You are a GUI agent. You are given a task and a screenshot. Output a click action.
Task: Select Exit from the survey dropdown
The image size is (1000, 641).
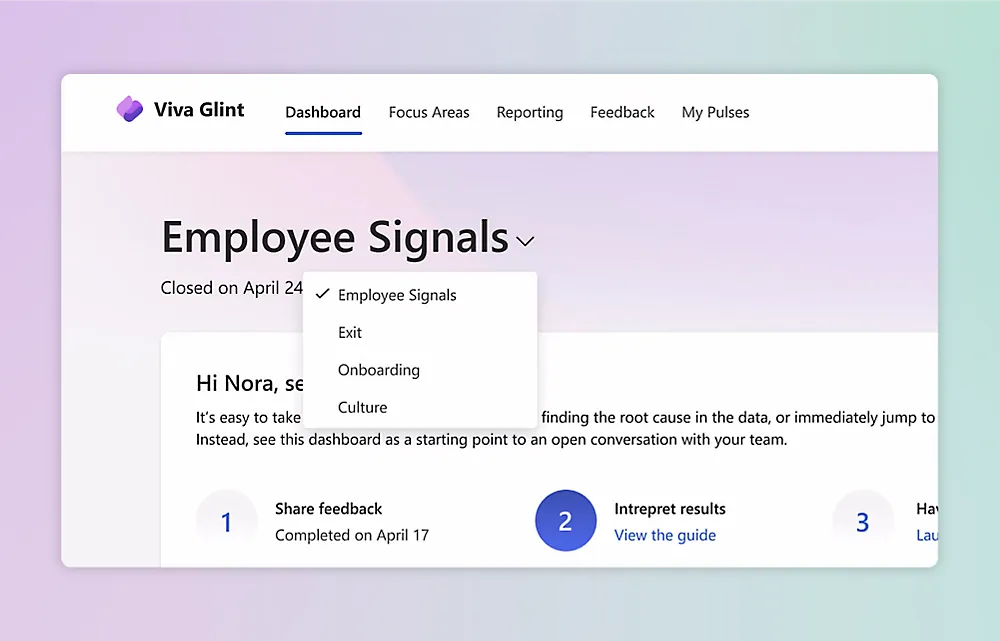(350, 332)
